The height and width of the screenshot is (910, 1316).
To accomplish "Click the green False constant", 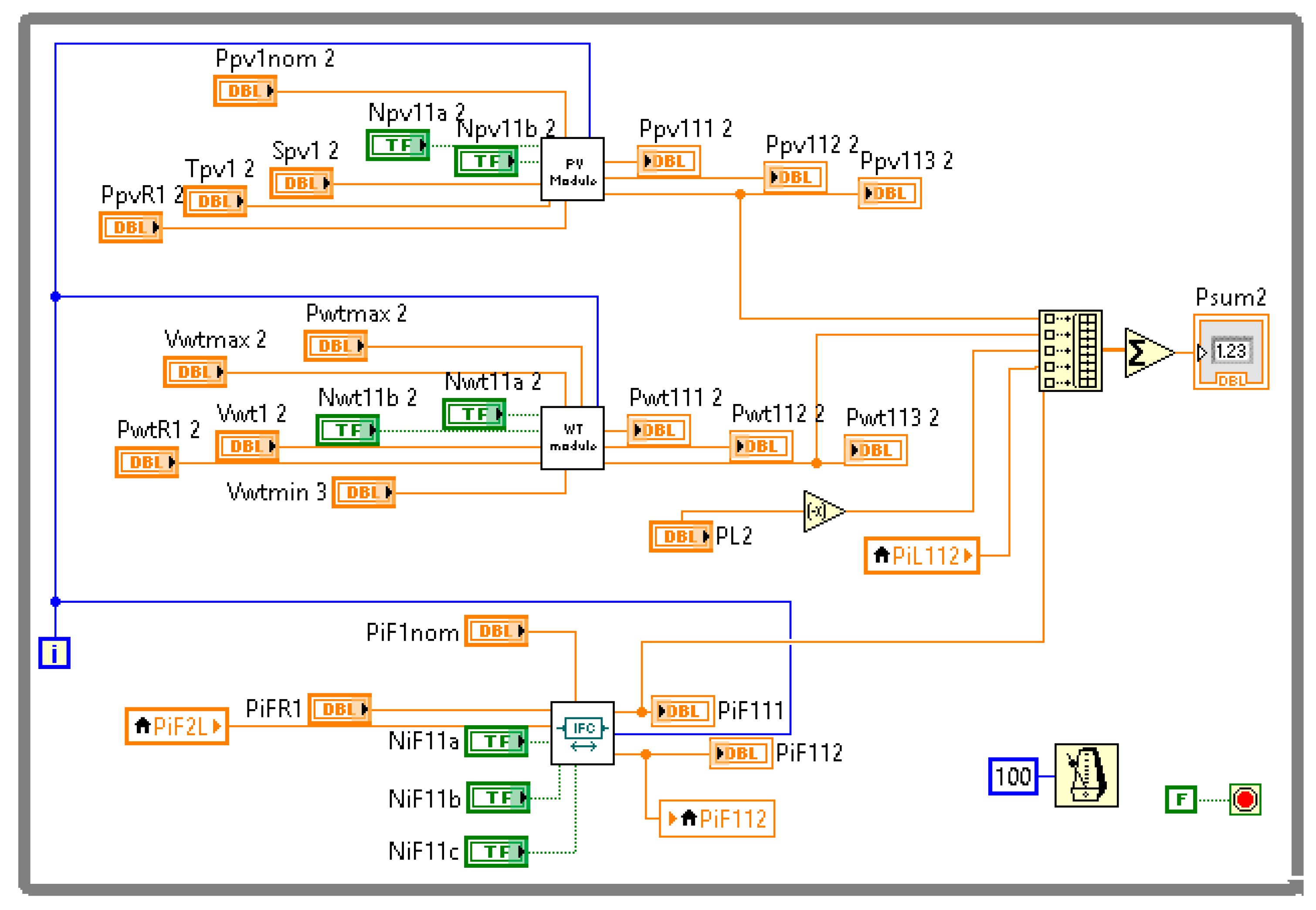I will (1180, 799).
